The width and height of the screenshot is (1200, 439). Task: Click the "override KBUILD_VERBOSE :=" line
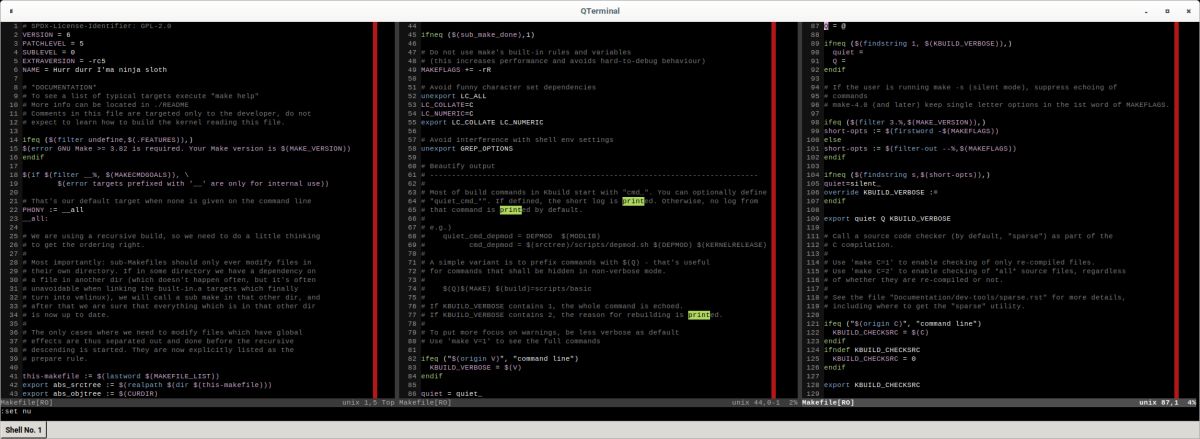[881, 192]
